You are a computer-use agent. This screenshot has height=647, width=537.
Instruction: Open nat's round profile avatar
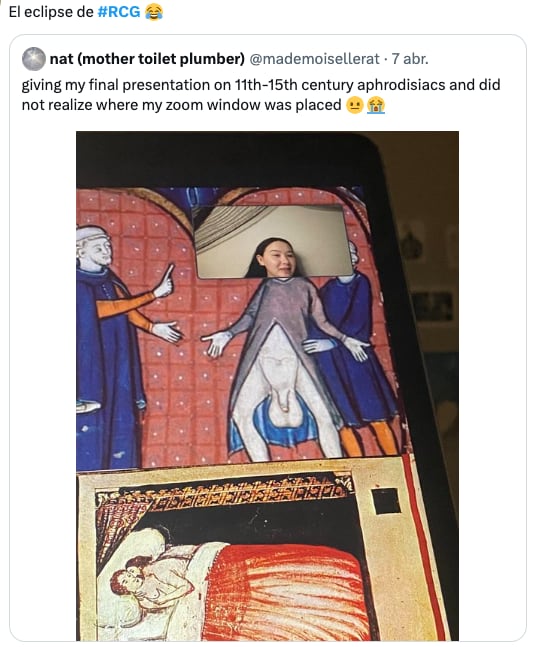[x=33, y=59]
